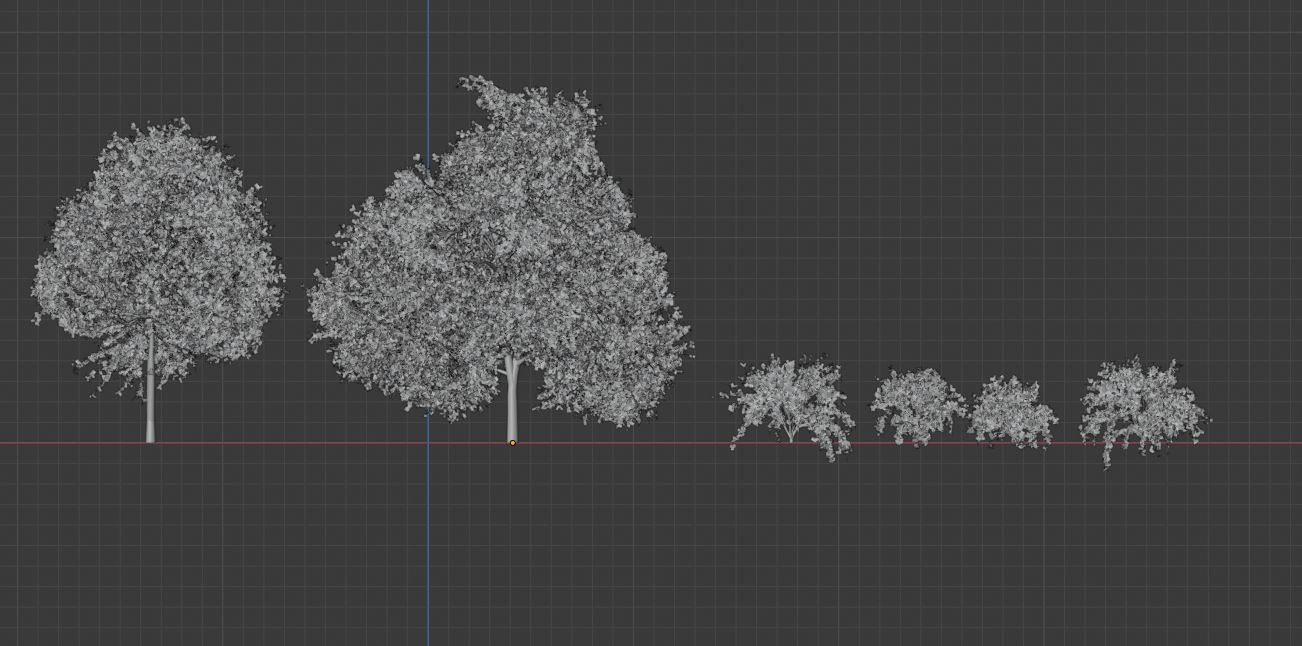This screenshot has width=1302, height=646.
Task: Click the base of the third small bush
Action: click(1015, 438)
